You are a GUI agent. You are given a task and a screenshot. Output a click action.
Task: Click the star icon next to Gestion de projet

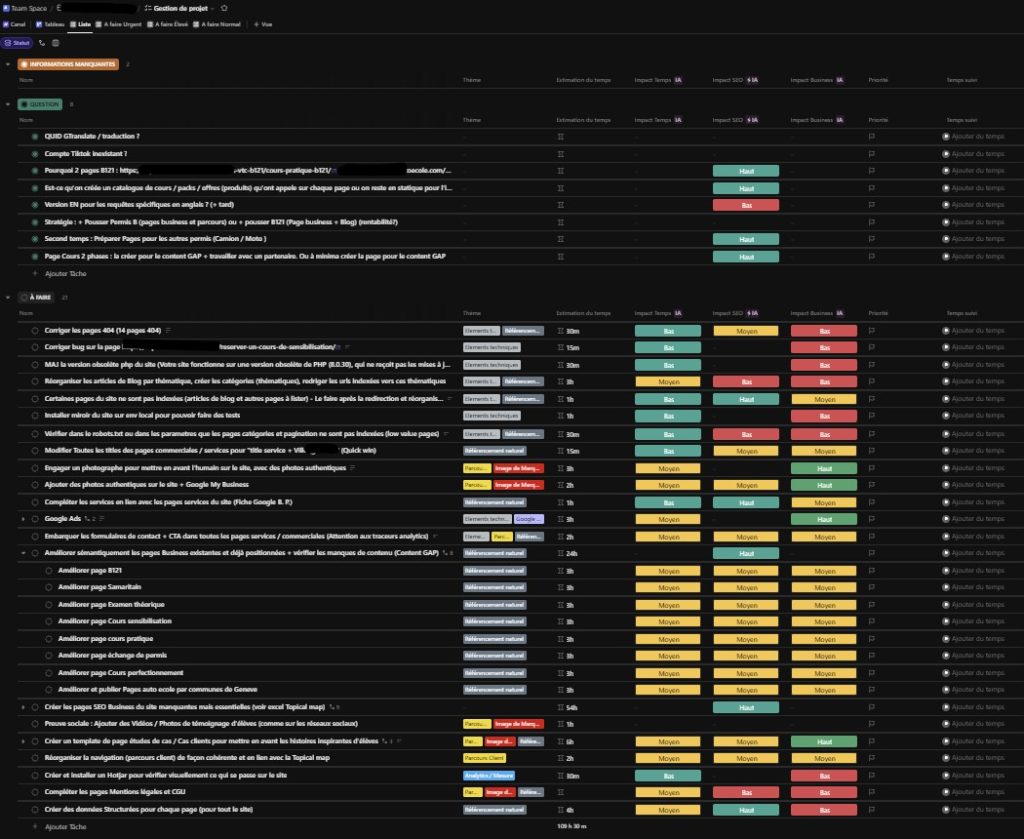(225, 9)
